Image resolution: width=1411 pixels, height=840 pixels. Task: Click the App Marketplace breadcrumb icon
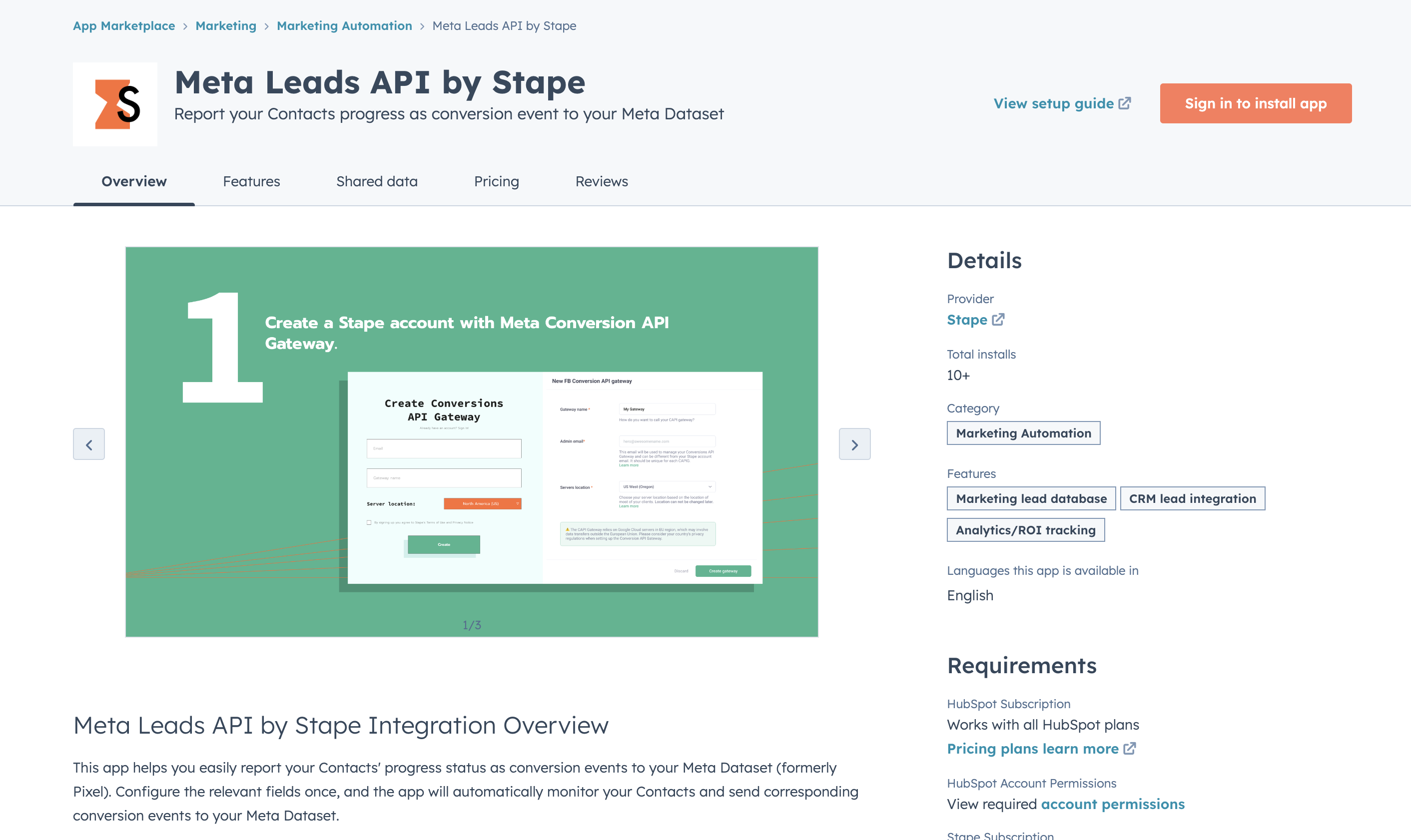(124, 25)
